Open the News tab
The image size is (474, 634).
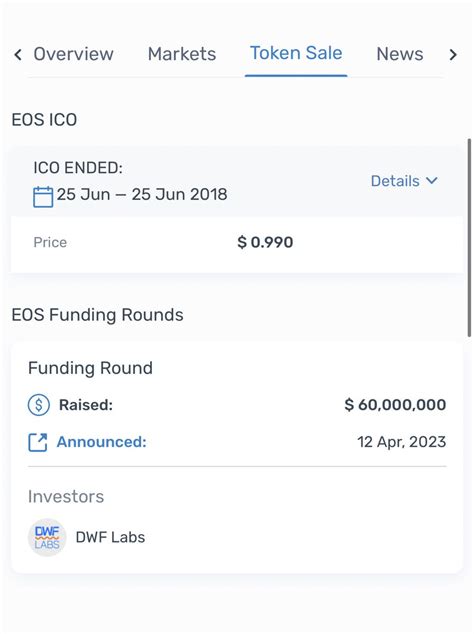pos(400,54)
